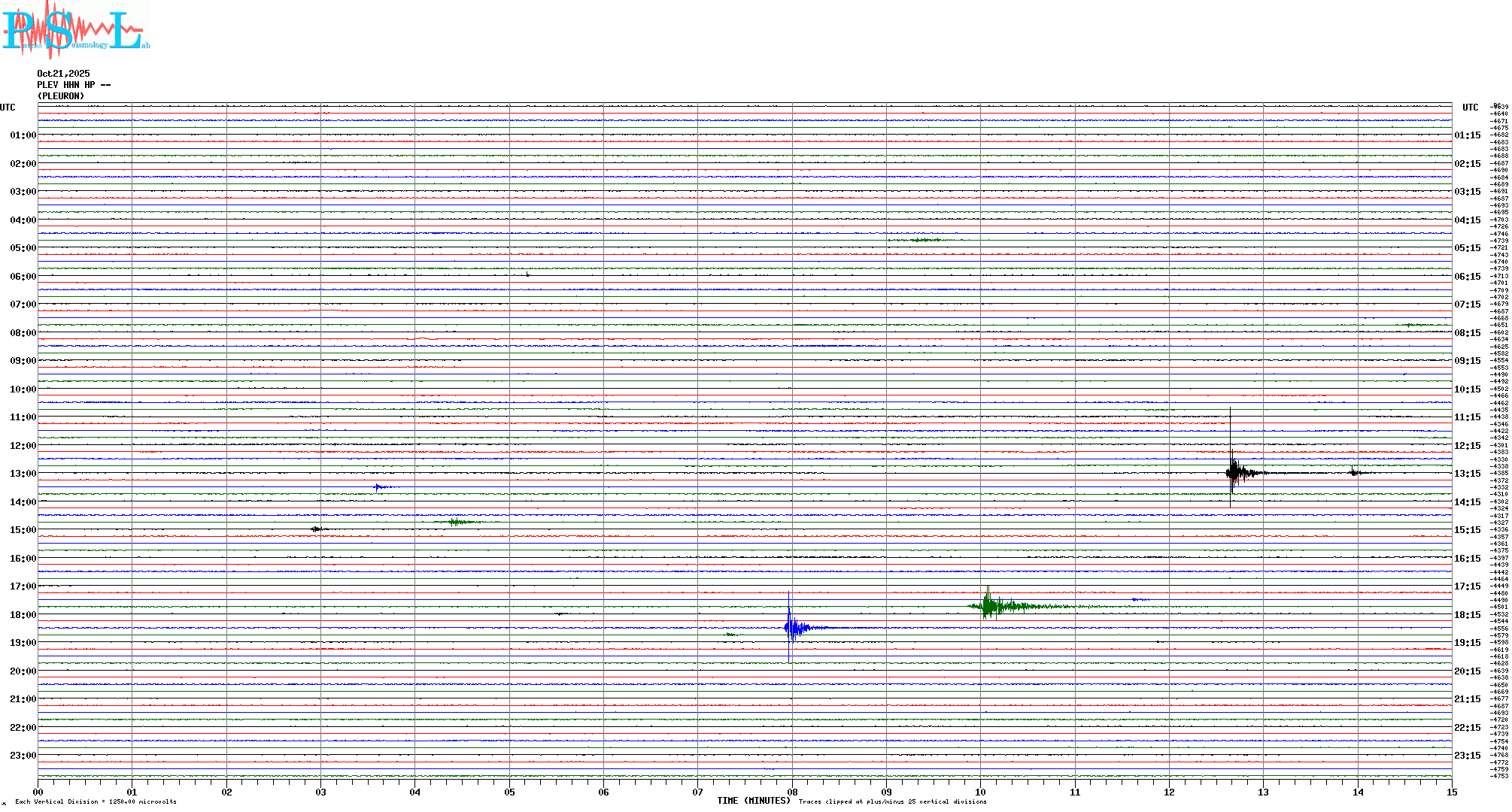Click the Each Vertical Division microvolts note
This screenshot has height=812, width=1512.
pyautogui.click(x=96, y=801)
